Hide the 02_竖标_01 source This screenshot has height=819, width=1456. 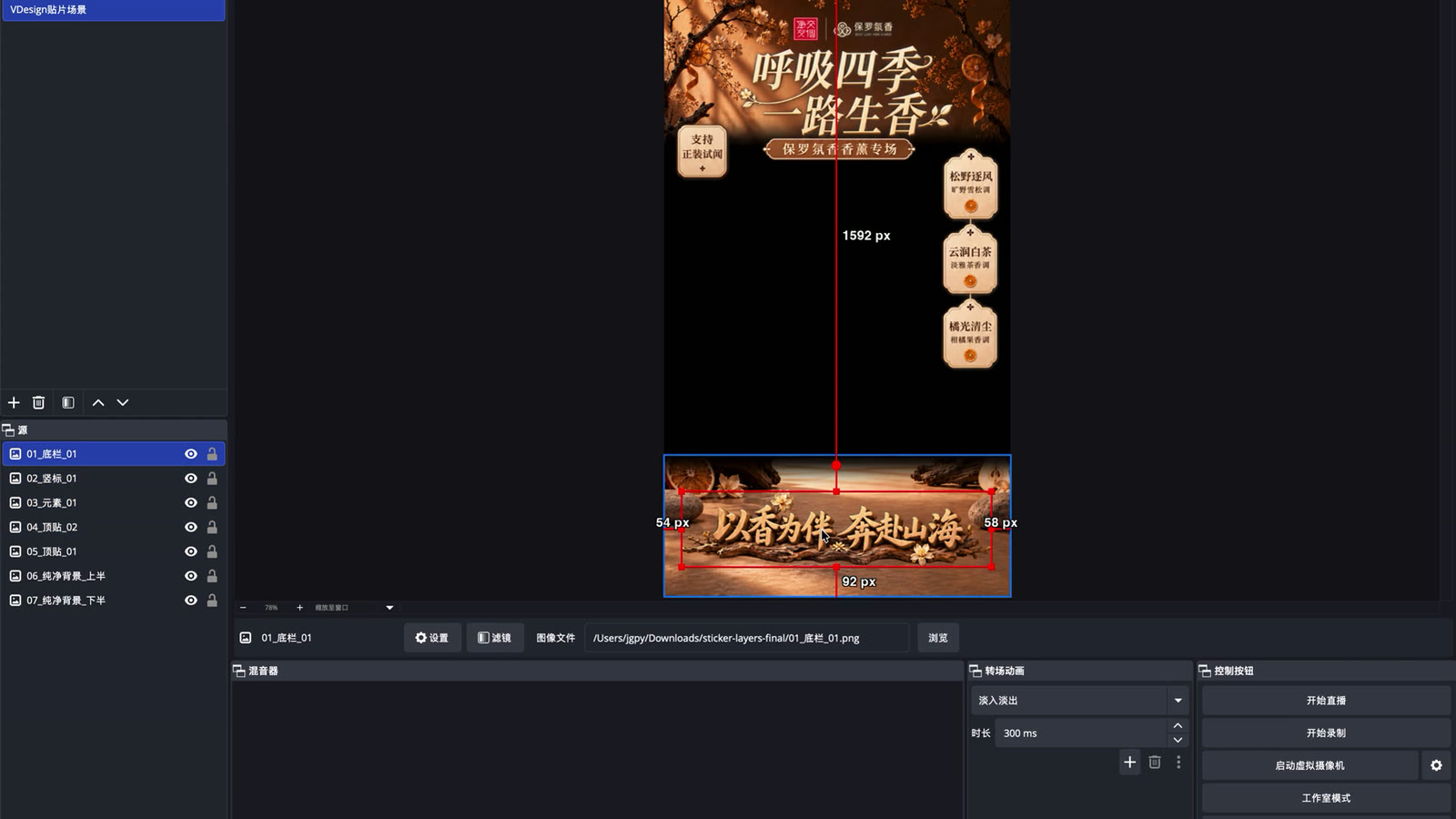(x=191, y=479)
